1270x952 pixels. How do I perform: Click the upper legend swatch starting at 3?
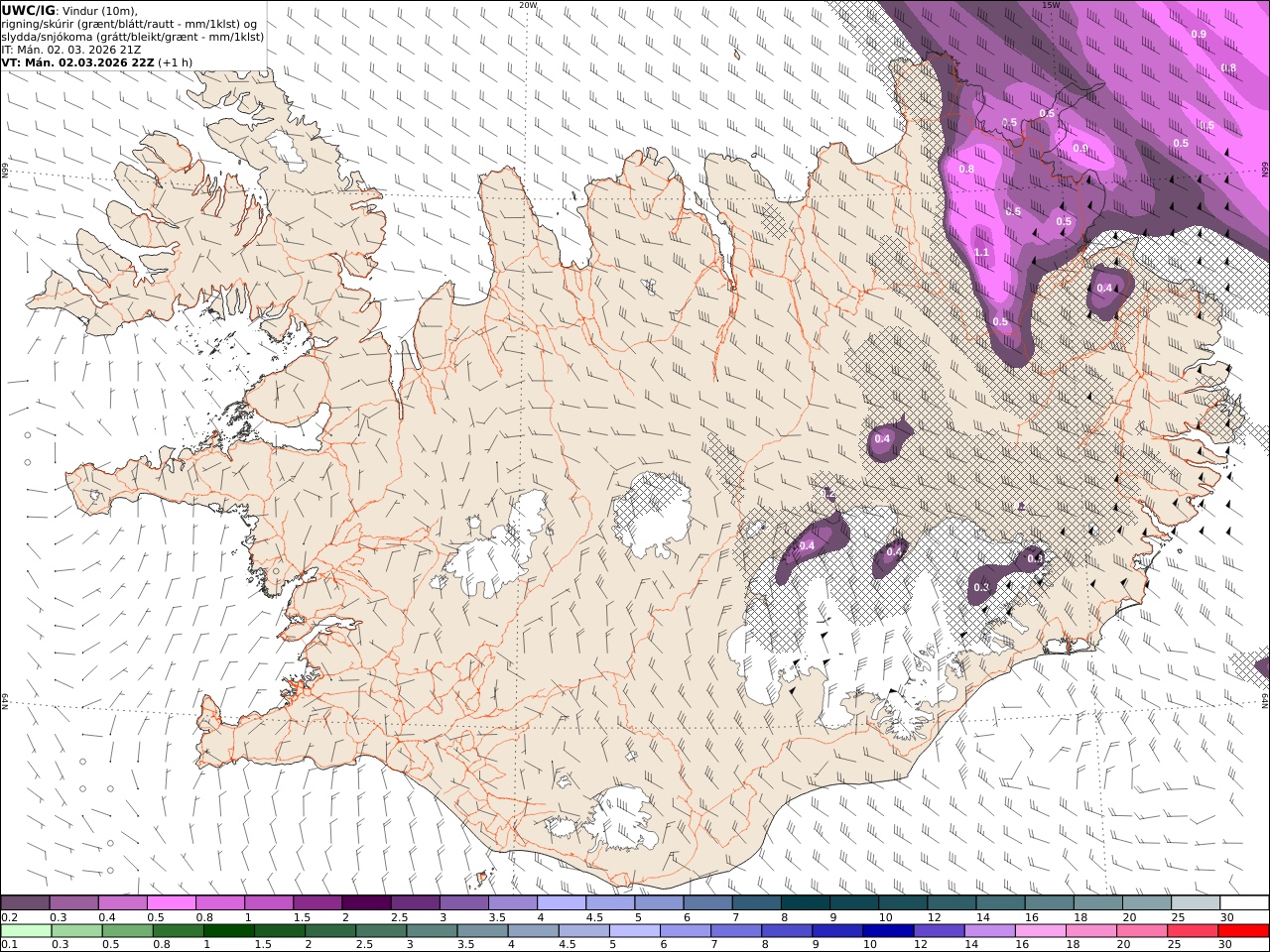(x=463, y=902)
